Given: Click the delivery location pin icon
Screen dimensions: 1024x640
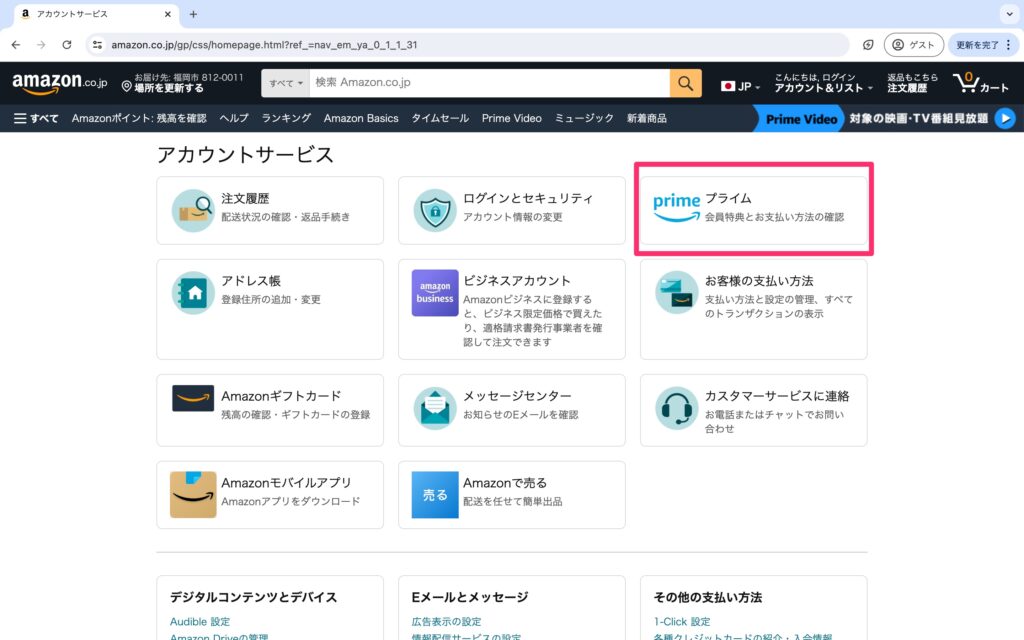Looking at the screenshot, I should point(127,86).
